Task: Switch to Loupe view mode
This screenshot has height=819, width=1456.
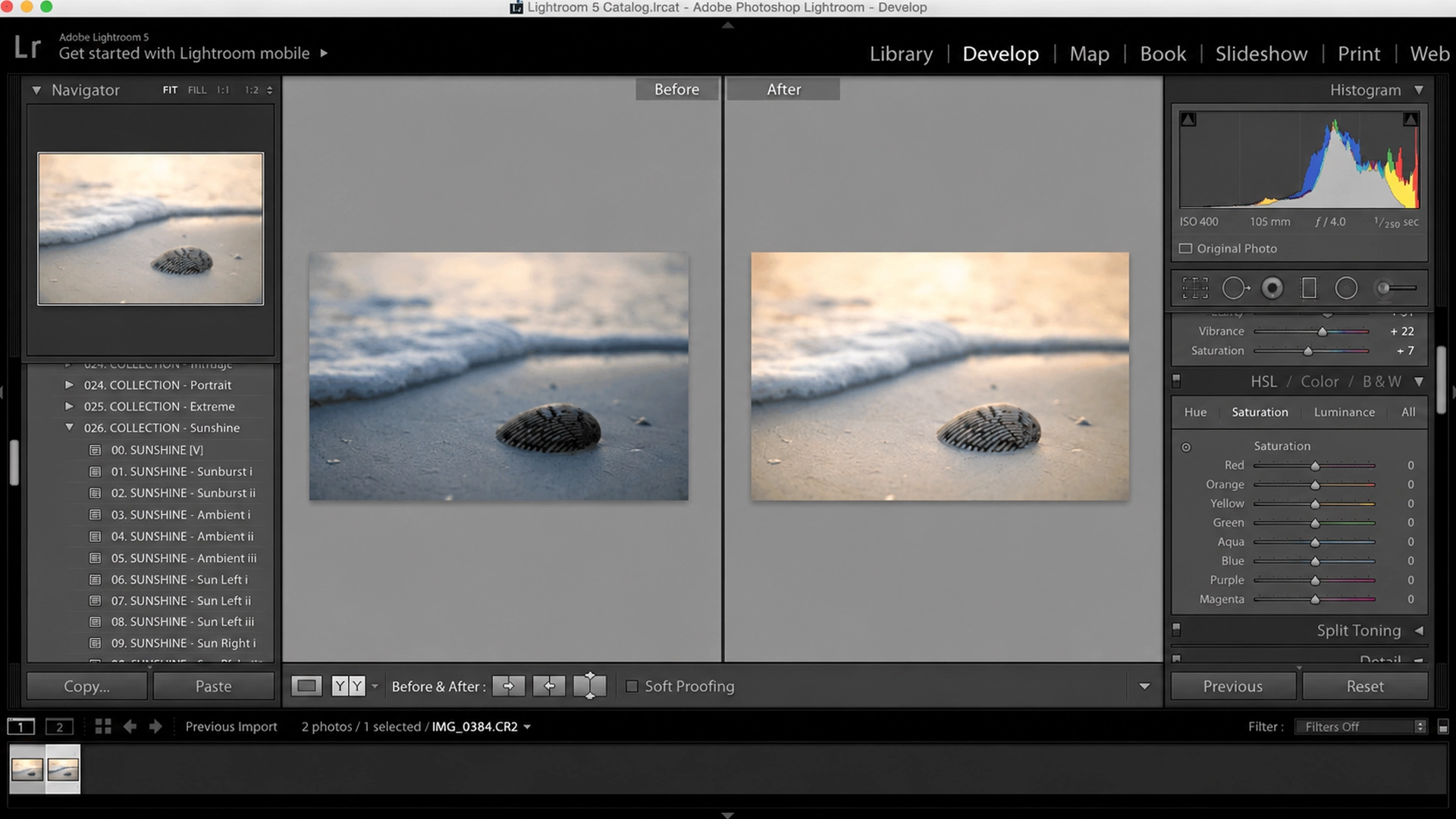Action: click(306, 686)
